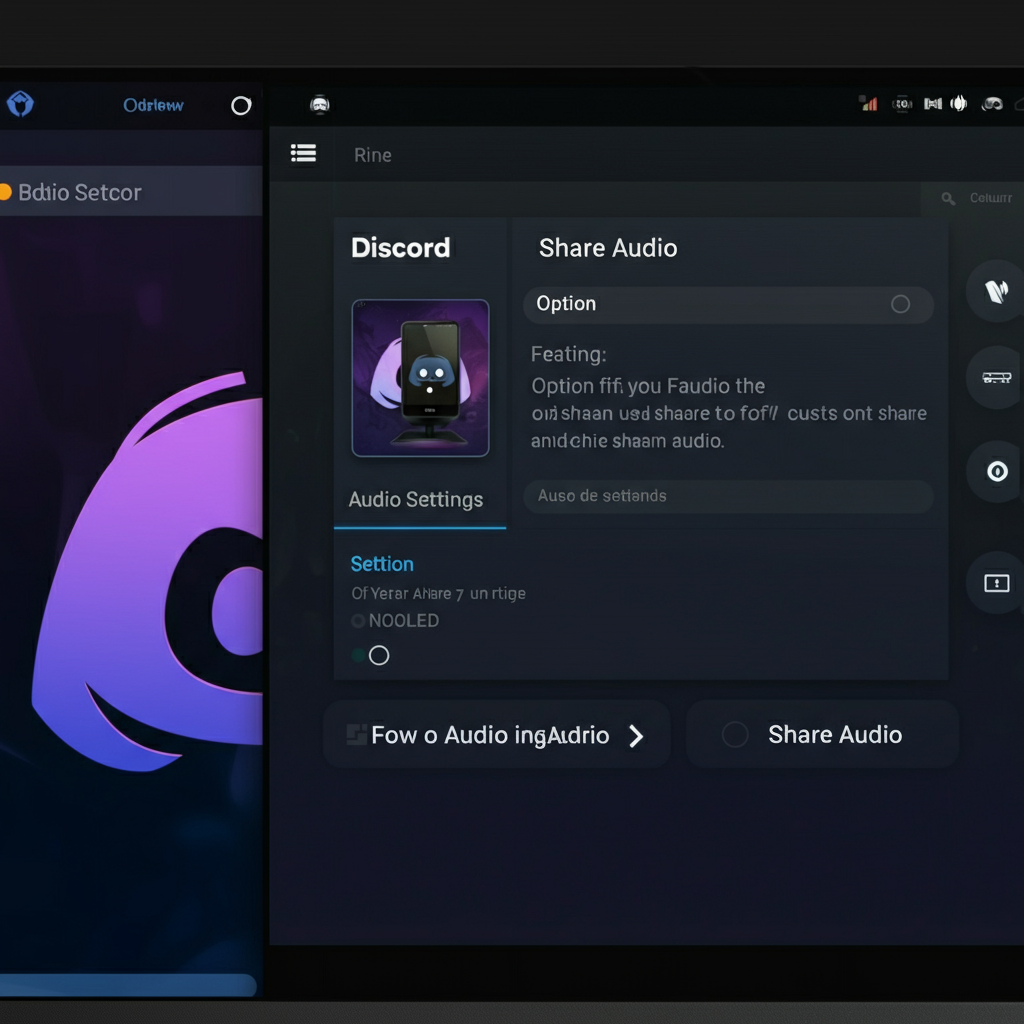The width and height of the screenshot is (1024, 1024).
Task: Click the Feating: description label
Action: point(568,354)
